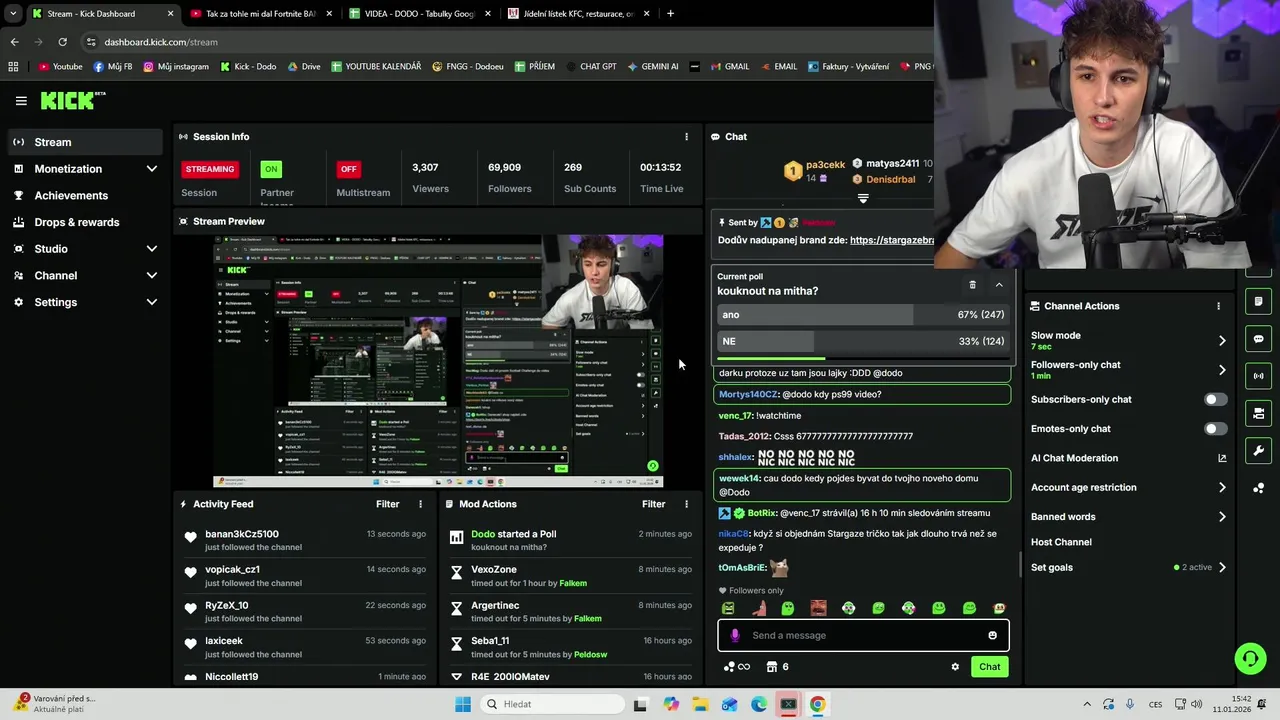This screenshot has height=720, width=1280.
Task: Focus the Send a message field
Action: tap(863, 635)
